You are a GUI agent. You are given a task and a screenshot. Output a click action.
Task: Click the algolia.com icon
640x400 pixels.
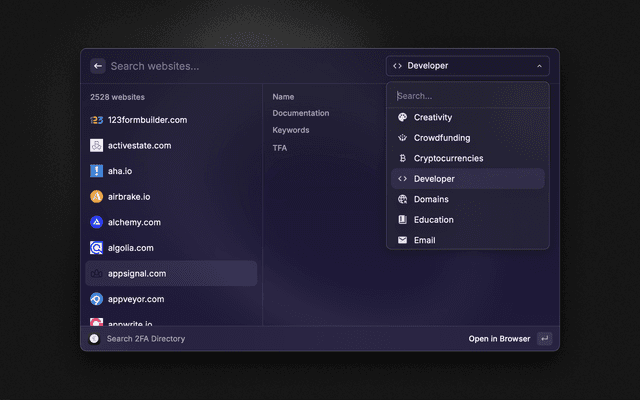click(x=97, y=248)
